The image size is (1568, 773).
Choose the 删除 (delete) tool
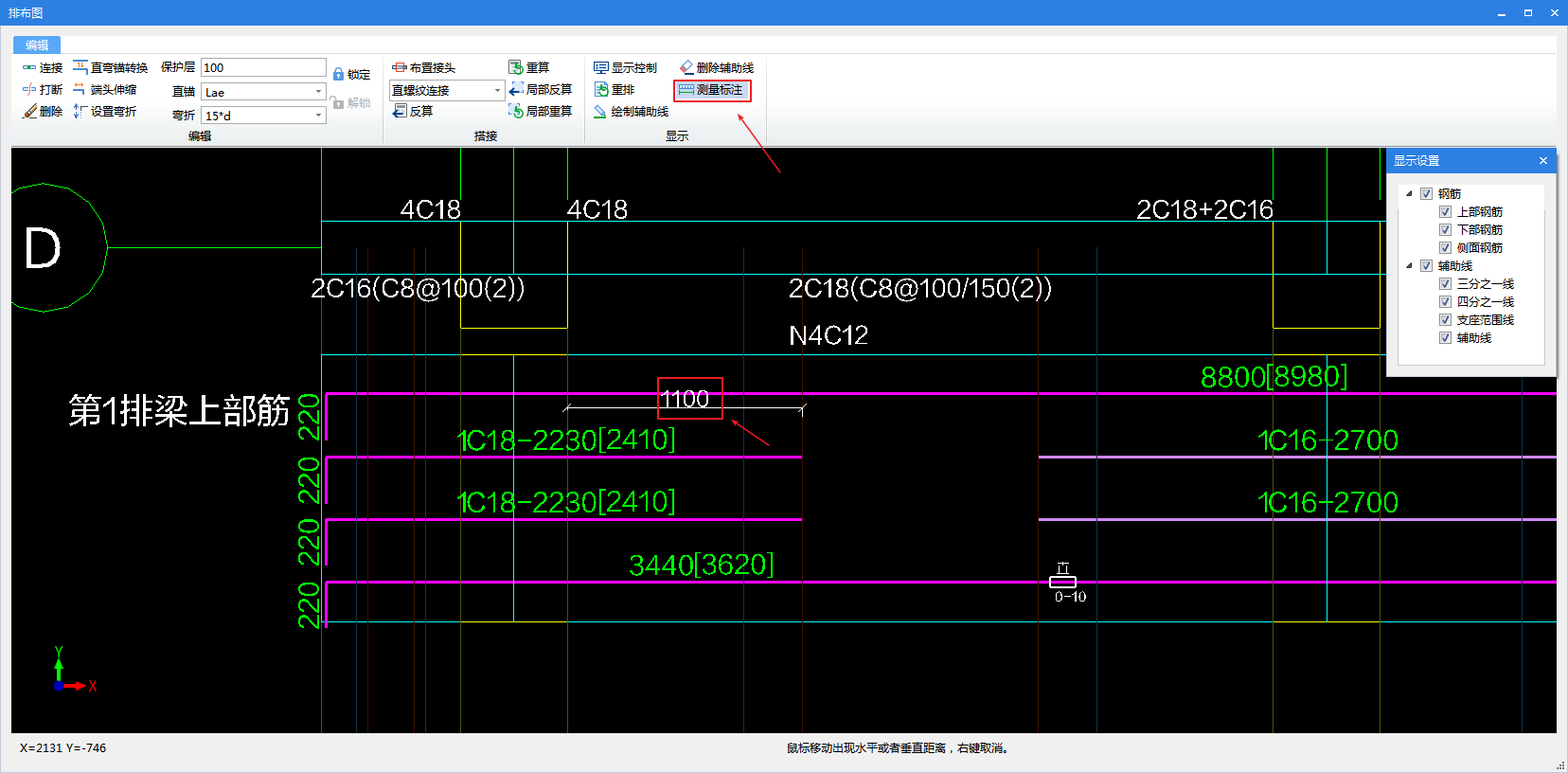pyautogui.click(x=43, y=112)
